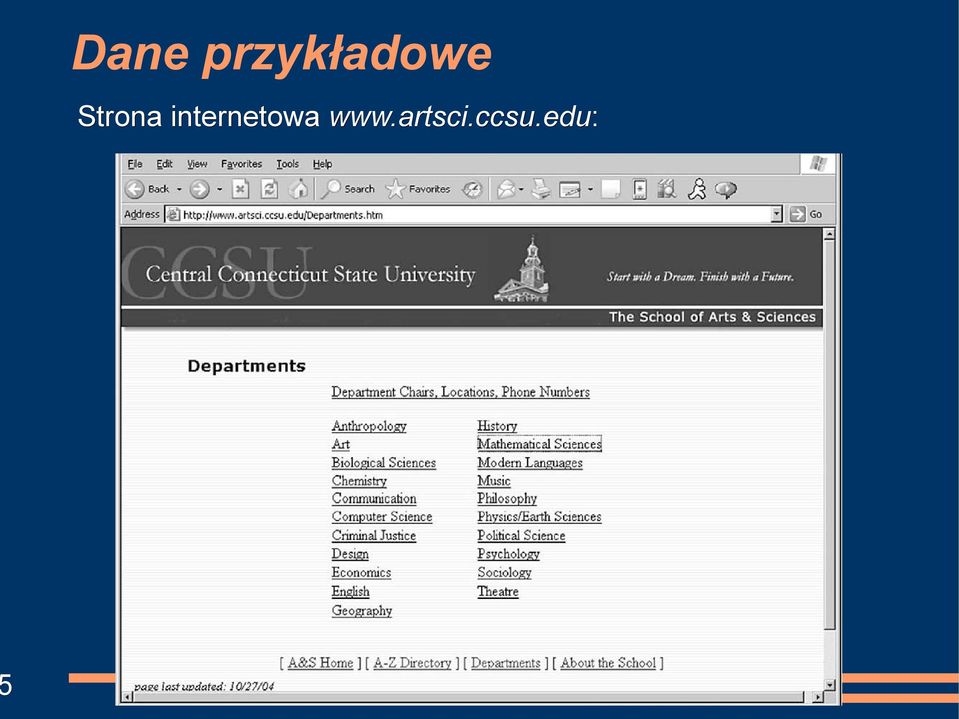
Task: Open the Mathematical Sciences link
Action: [x=539, y=444]
